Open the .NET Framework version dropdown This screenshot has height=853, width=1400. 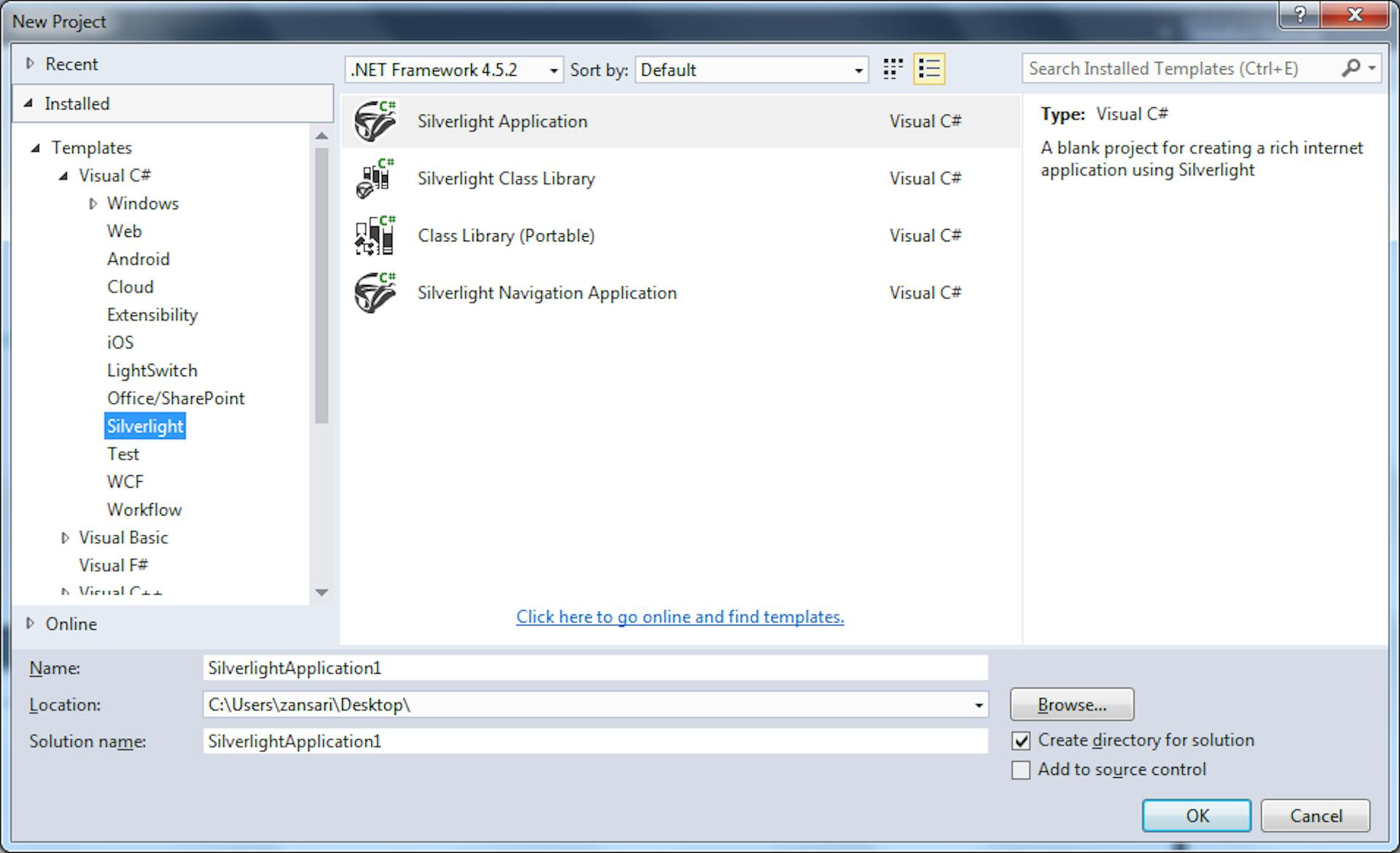pyautogui.click(x=454, y=70)
